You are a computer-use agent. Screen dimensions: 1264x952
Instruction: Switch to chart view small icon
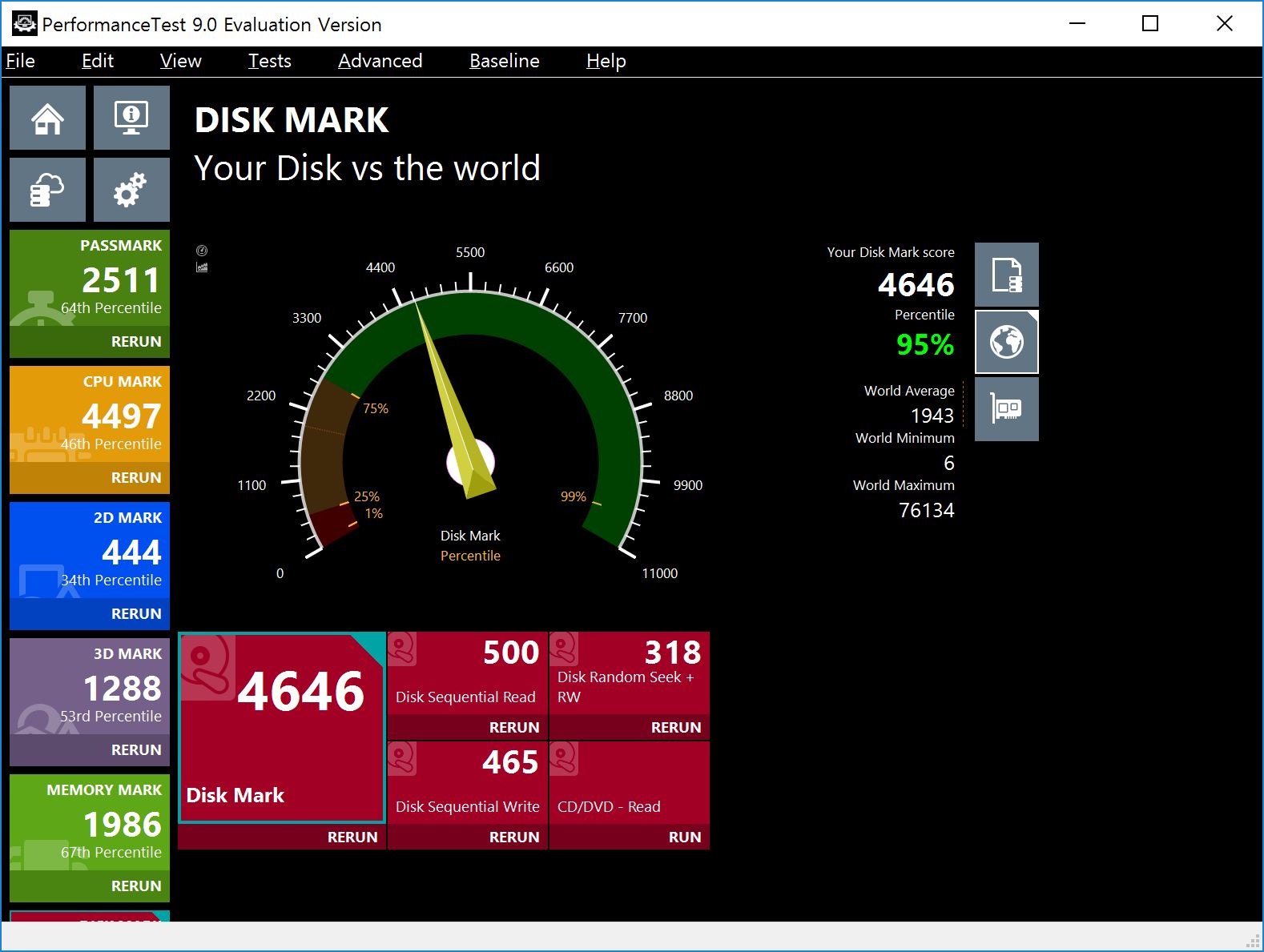pos(202,267)
